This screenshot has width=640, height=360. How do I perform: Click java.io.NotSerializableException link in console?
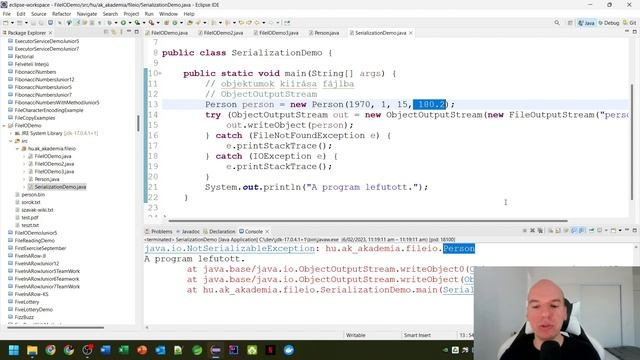pos(230,249)
